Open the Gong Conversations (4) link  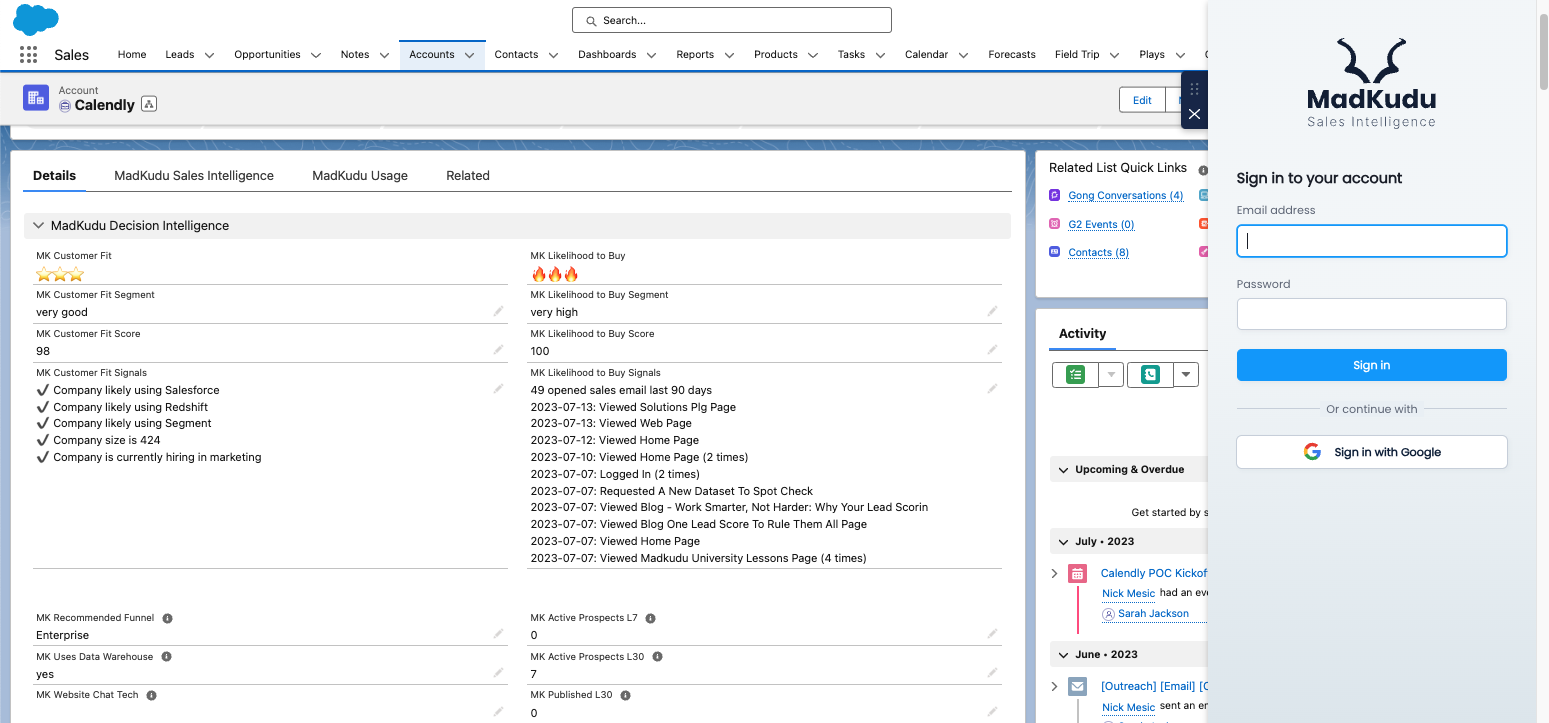pos(1125,196)
